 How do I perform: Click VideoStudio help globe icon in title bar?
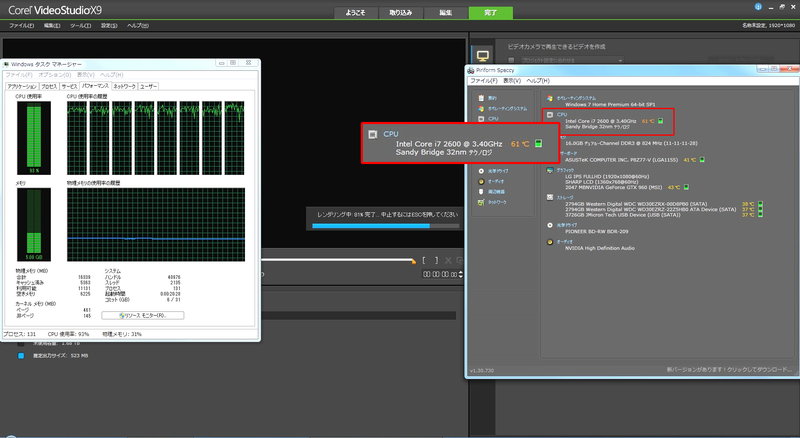point(758,7)
